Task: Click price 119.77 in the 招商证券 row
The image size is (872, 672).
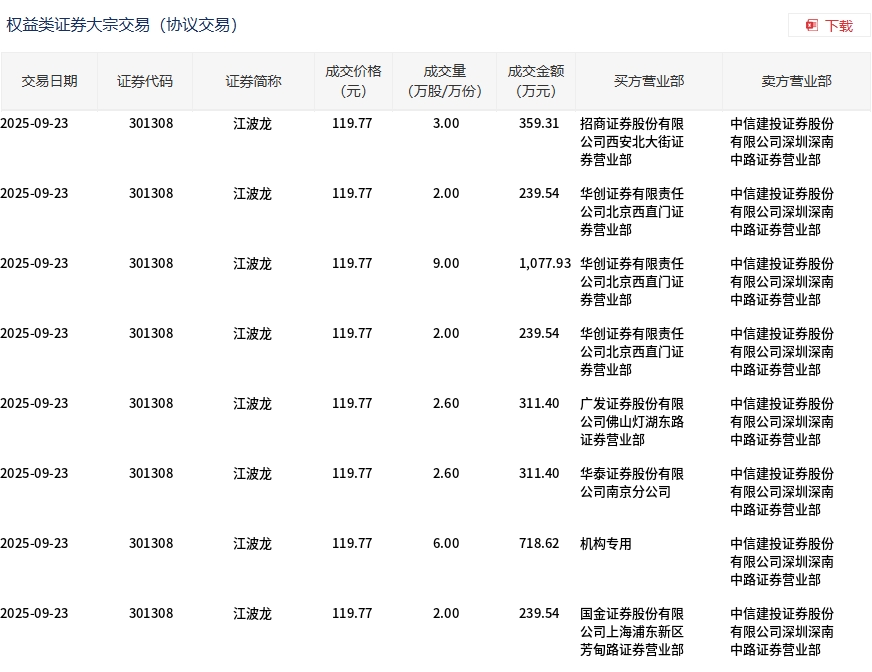Action: point(352,123)
